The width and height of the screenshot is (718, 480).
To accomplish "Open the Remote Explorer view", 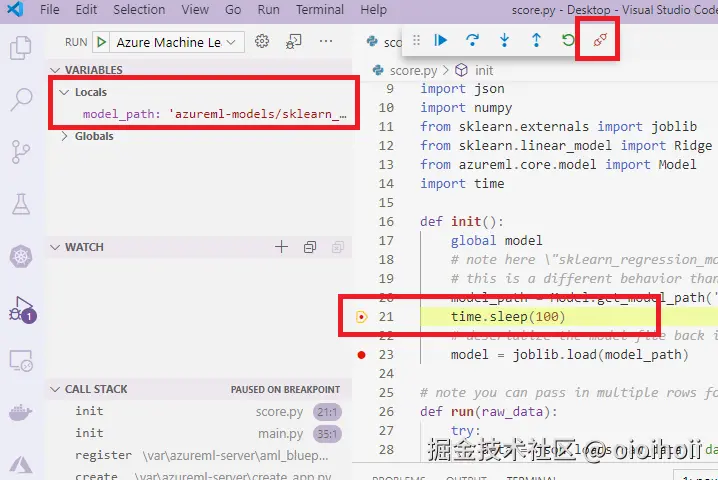I will pos(21,361).
